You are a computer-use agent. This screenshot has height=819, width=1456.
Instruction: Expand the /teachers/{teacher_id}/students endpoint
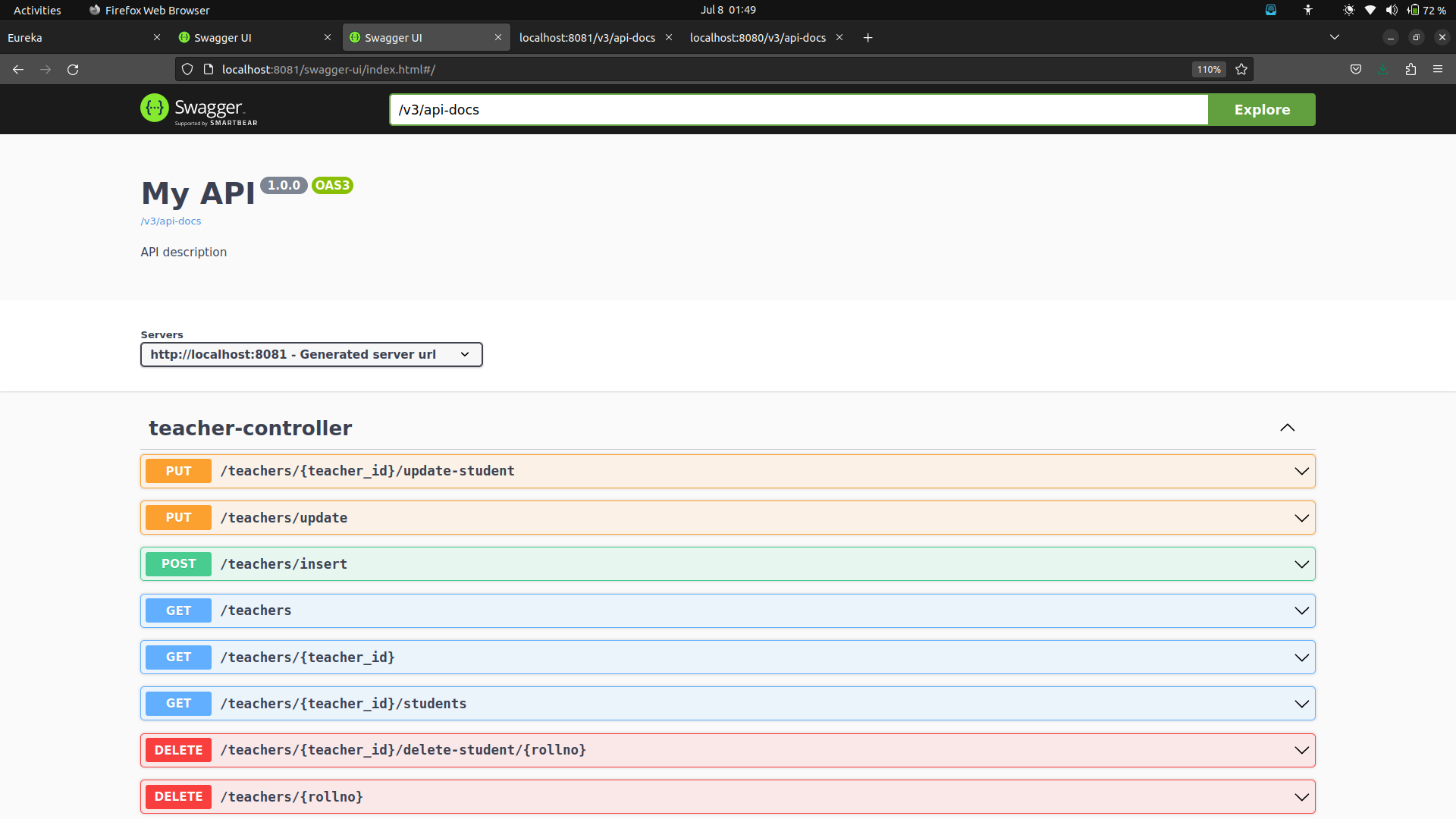(x=1302, y=703)
